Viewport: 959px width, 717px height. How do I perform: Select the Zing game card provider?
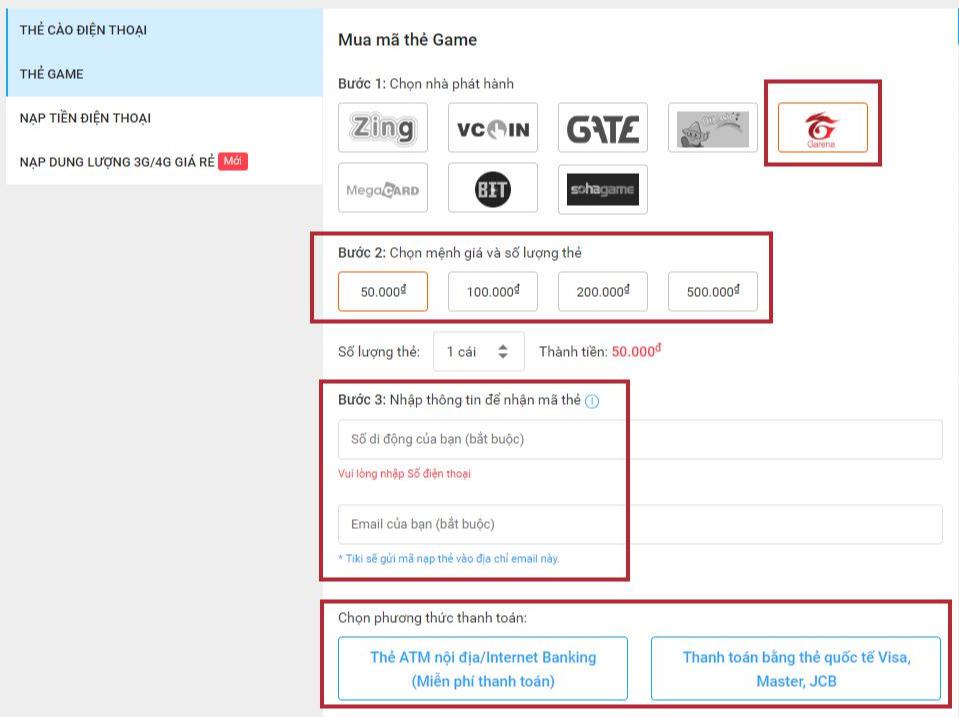[383, 128]
